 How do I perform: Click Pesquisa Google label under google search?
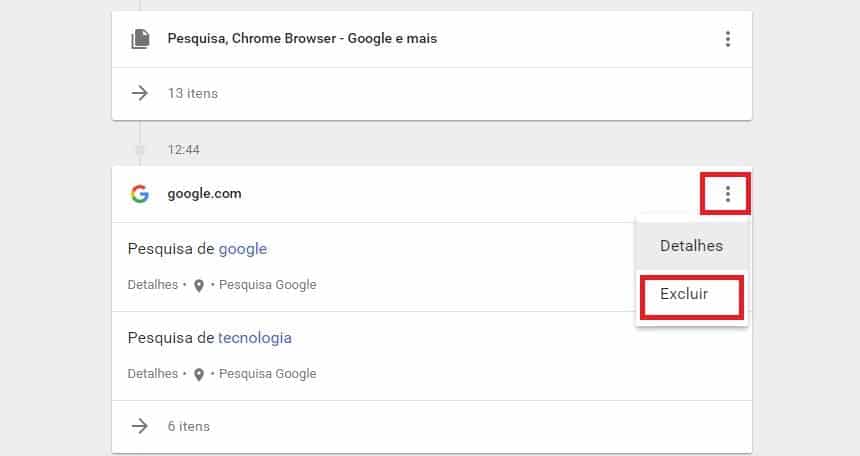(x=268, y=285)
